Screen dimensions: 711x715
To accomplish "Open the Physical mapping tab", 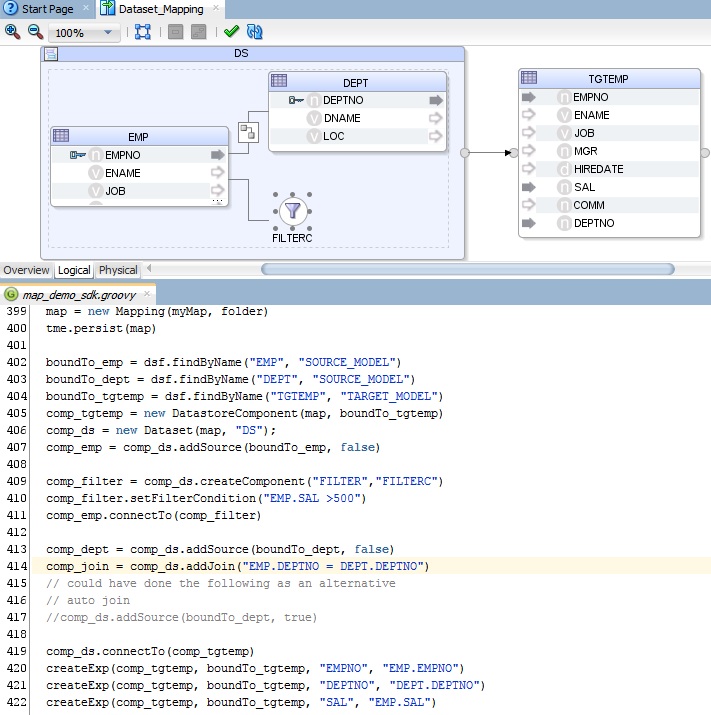I will (118, 270).
